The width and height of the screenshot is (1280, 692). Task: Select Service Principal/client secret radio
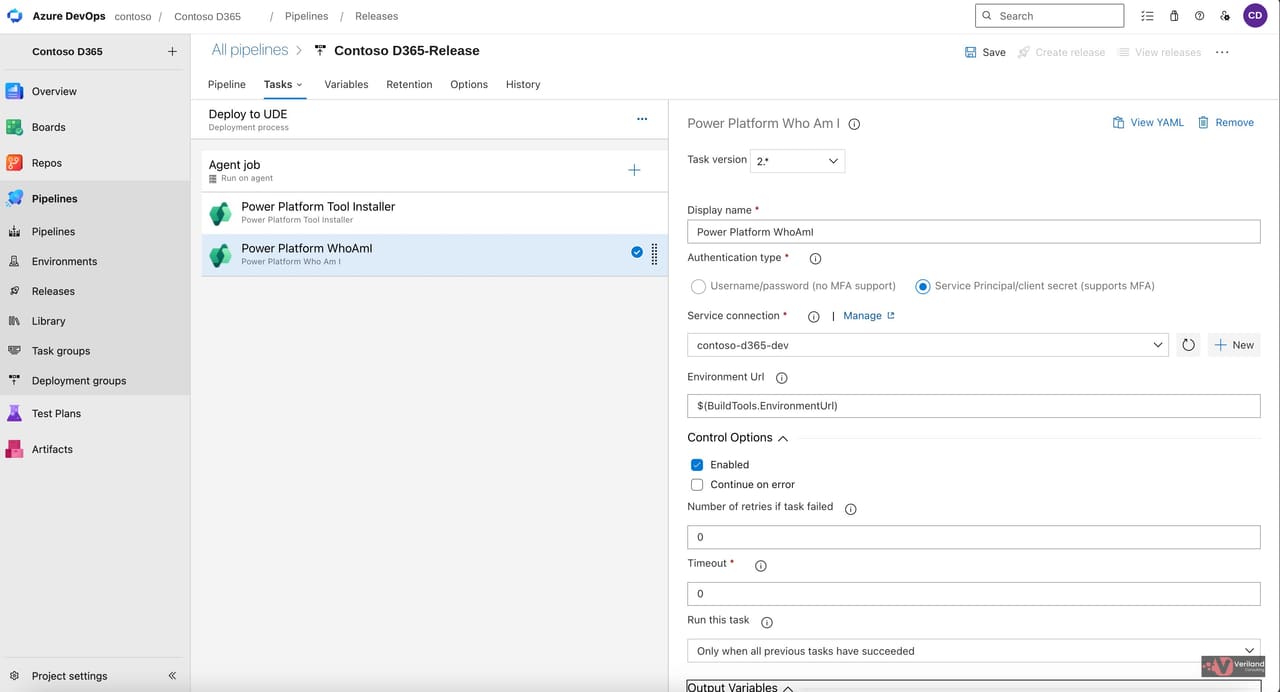[922, 286]
